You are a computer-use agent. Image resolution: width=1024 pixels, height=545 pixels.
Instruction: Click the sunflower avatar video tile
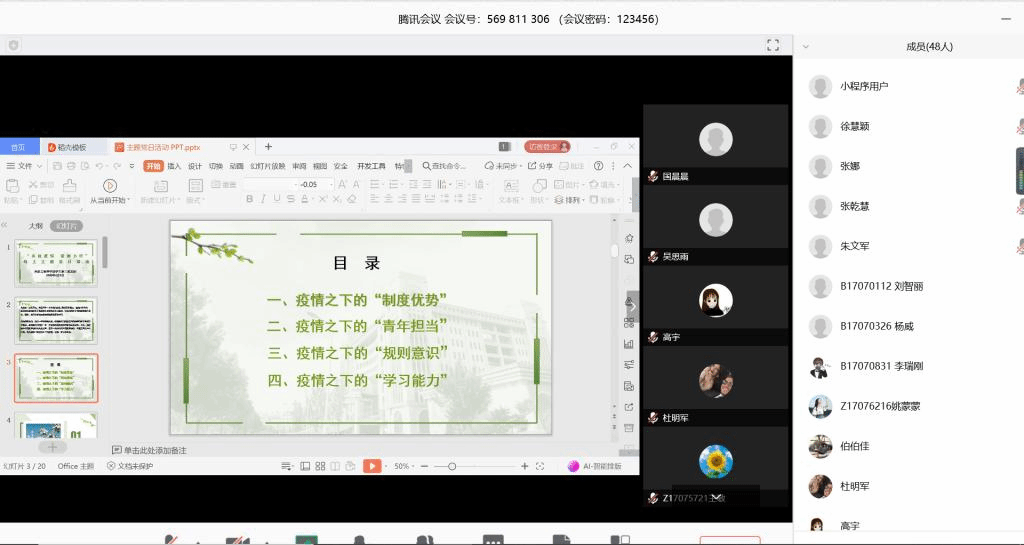point(715,466)
